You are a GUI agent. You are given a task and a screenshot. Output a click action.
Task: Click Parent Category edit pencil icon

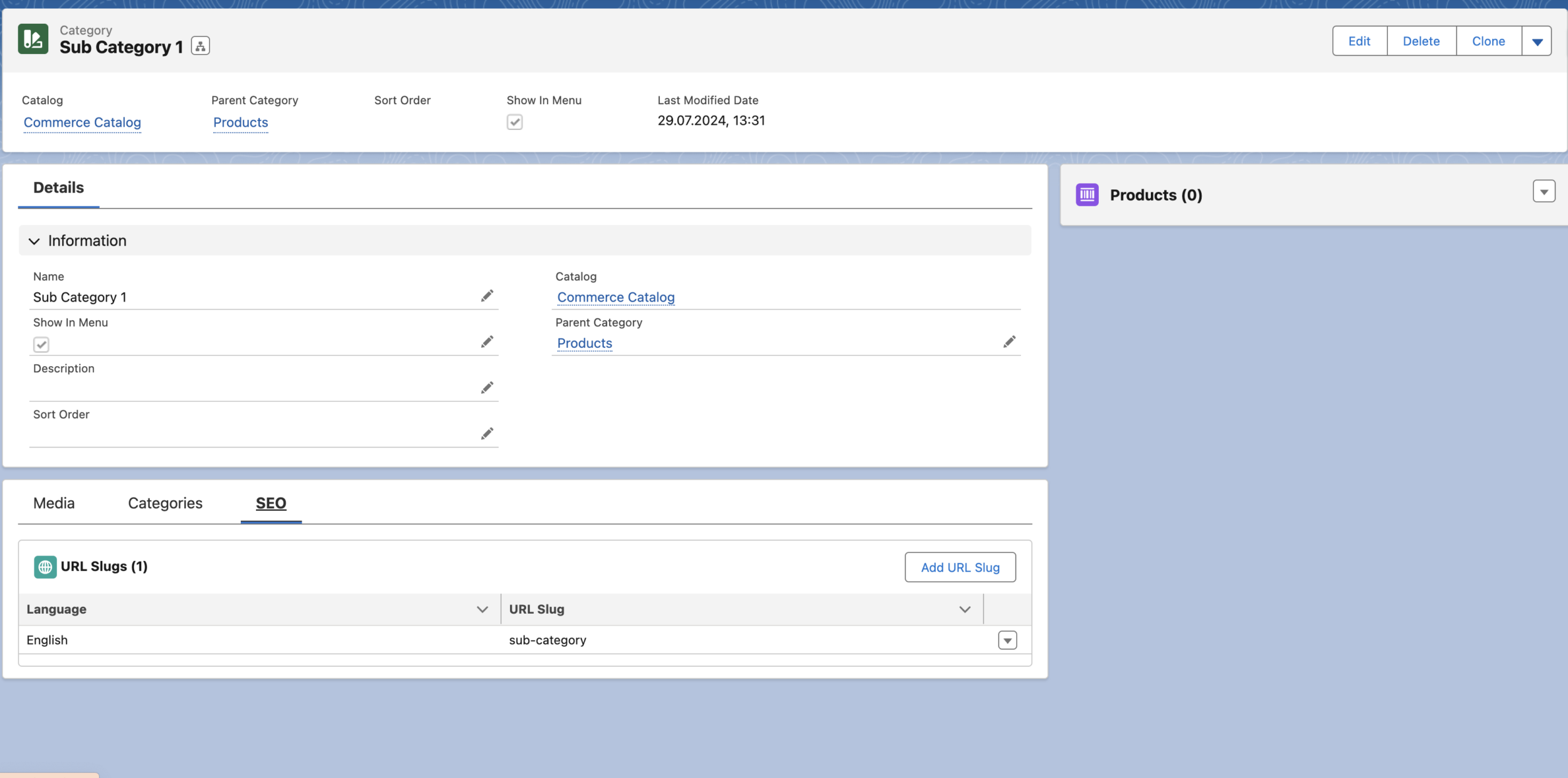1009,342
